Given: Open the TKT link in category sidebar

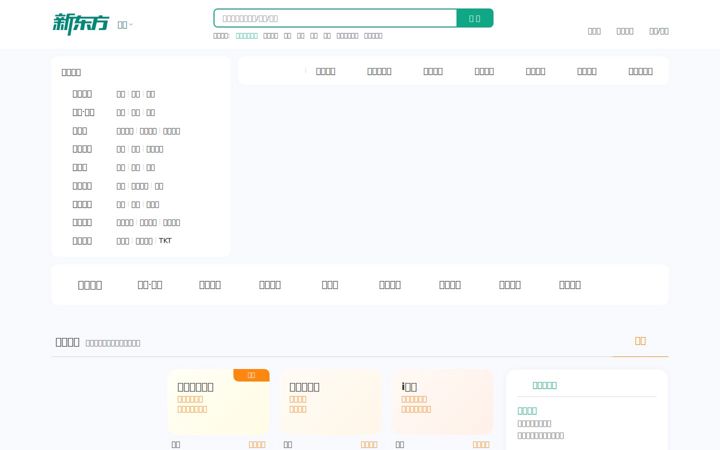Looking at the screenshot, I should 165,241.
